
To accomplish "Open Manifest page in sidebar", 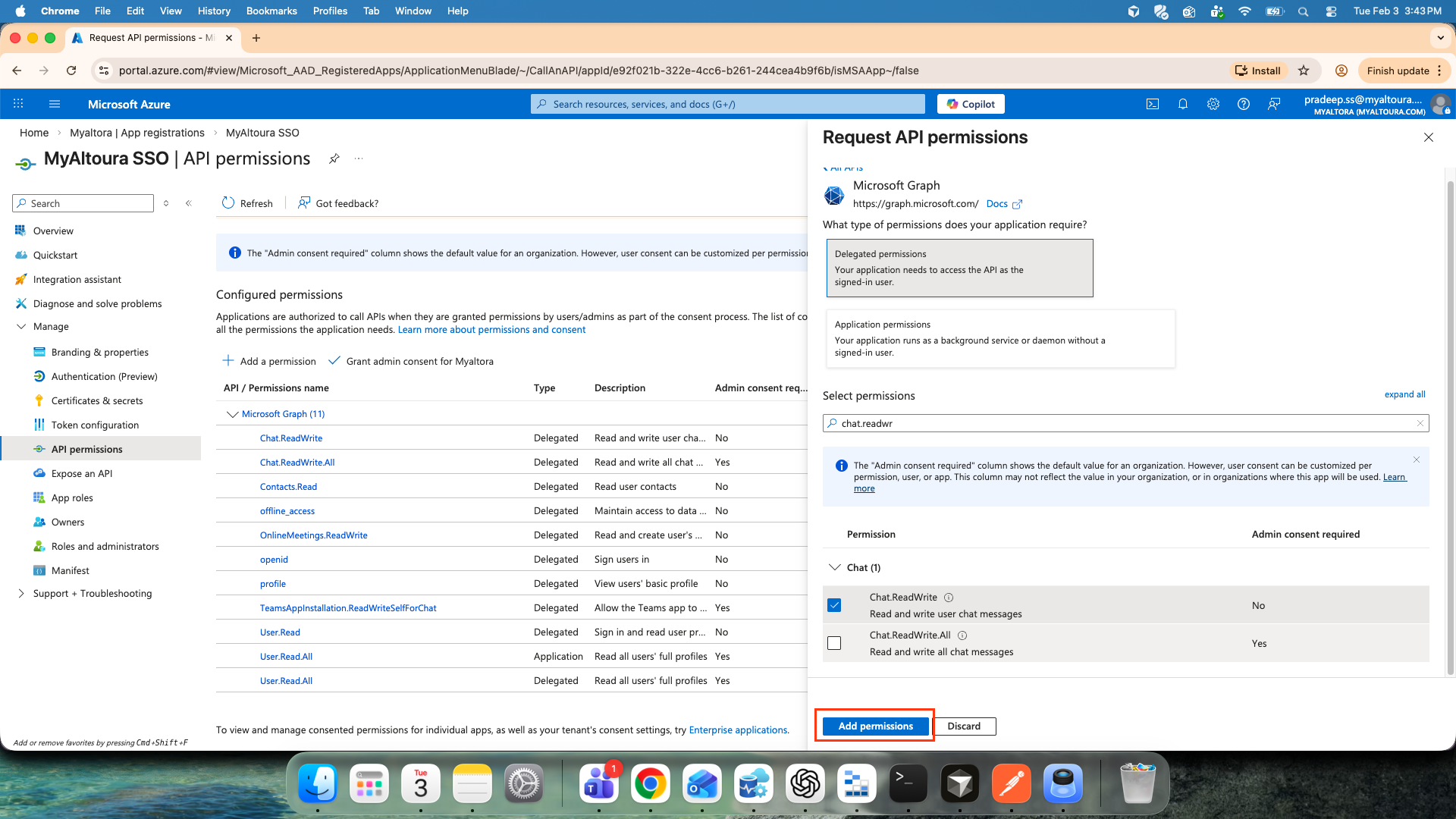I will [71, 570].
